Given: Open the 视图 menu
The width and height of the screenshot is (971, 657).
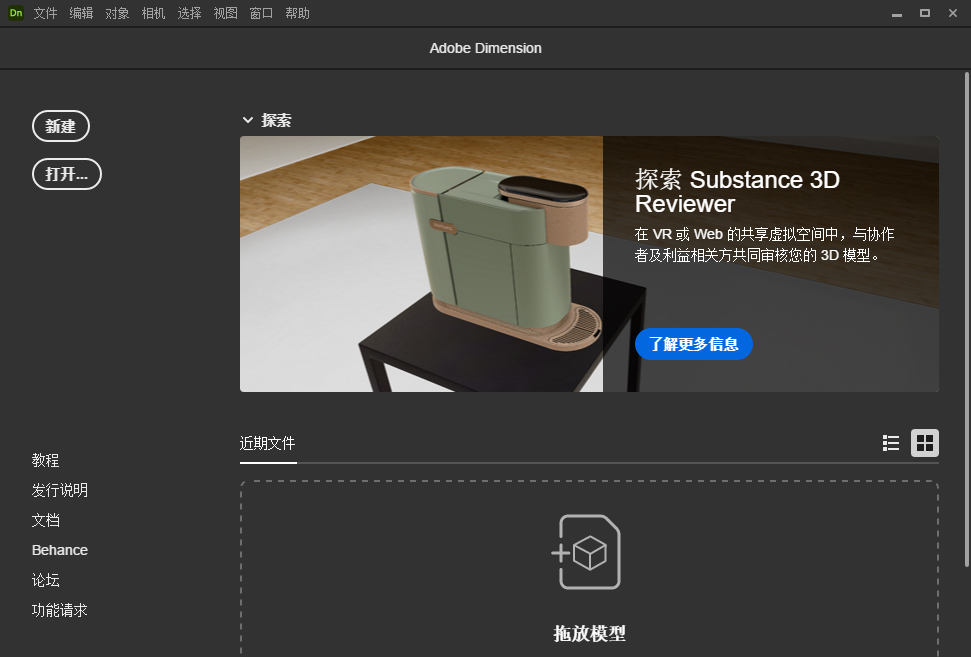Looking at the screenshot, I should tap(225, 13).
